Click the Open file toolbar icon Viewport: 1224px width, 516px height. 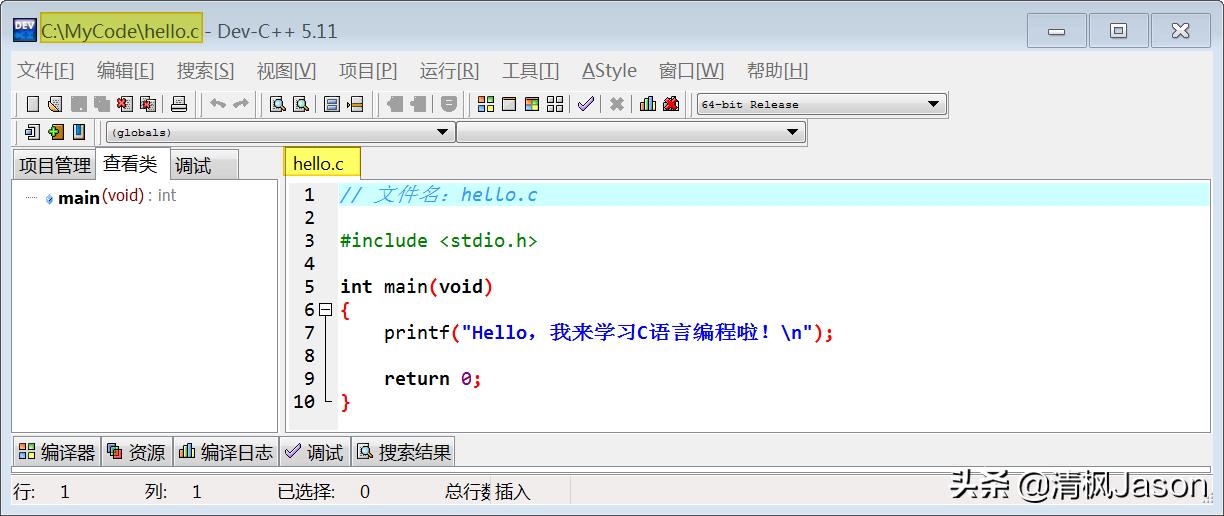click(x=55, y=104)
